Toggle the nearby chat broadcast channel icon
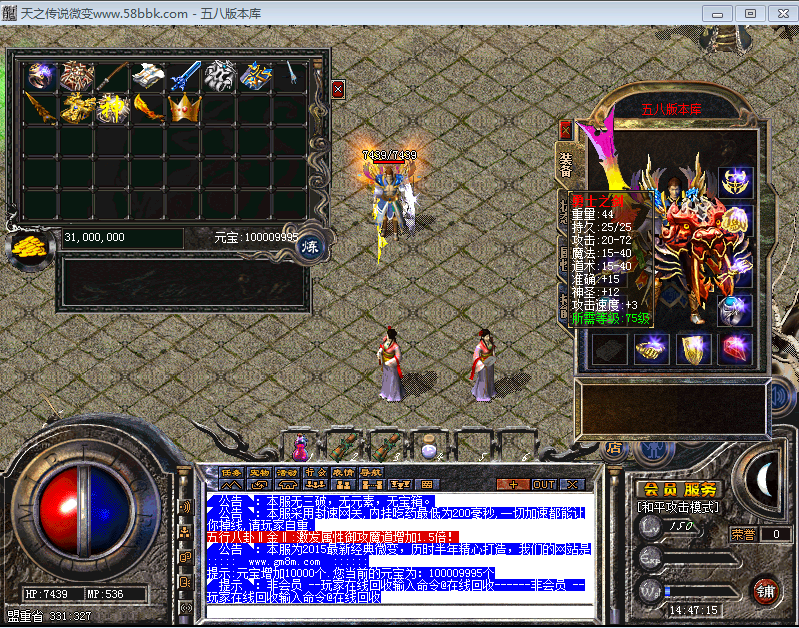799x628 pixels. pyautogui.click(x=185, y=507)
